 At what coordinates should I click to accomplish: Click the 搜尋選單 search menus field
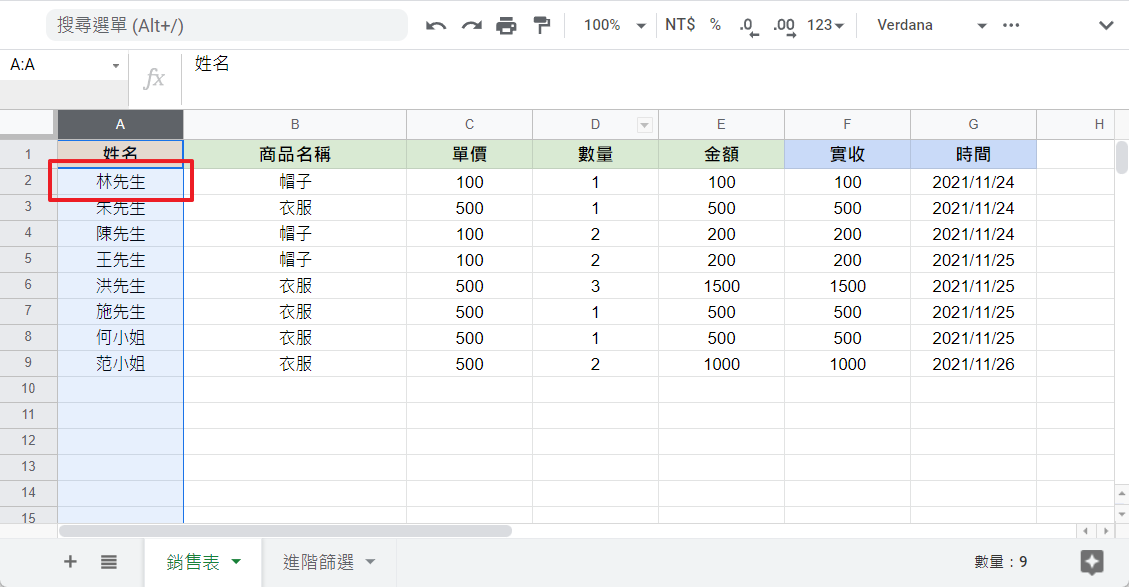coord(226,25)
